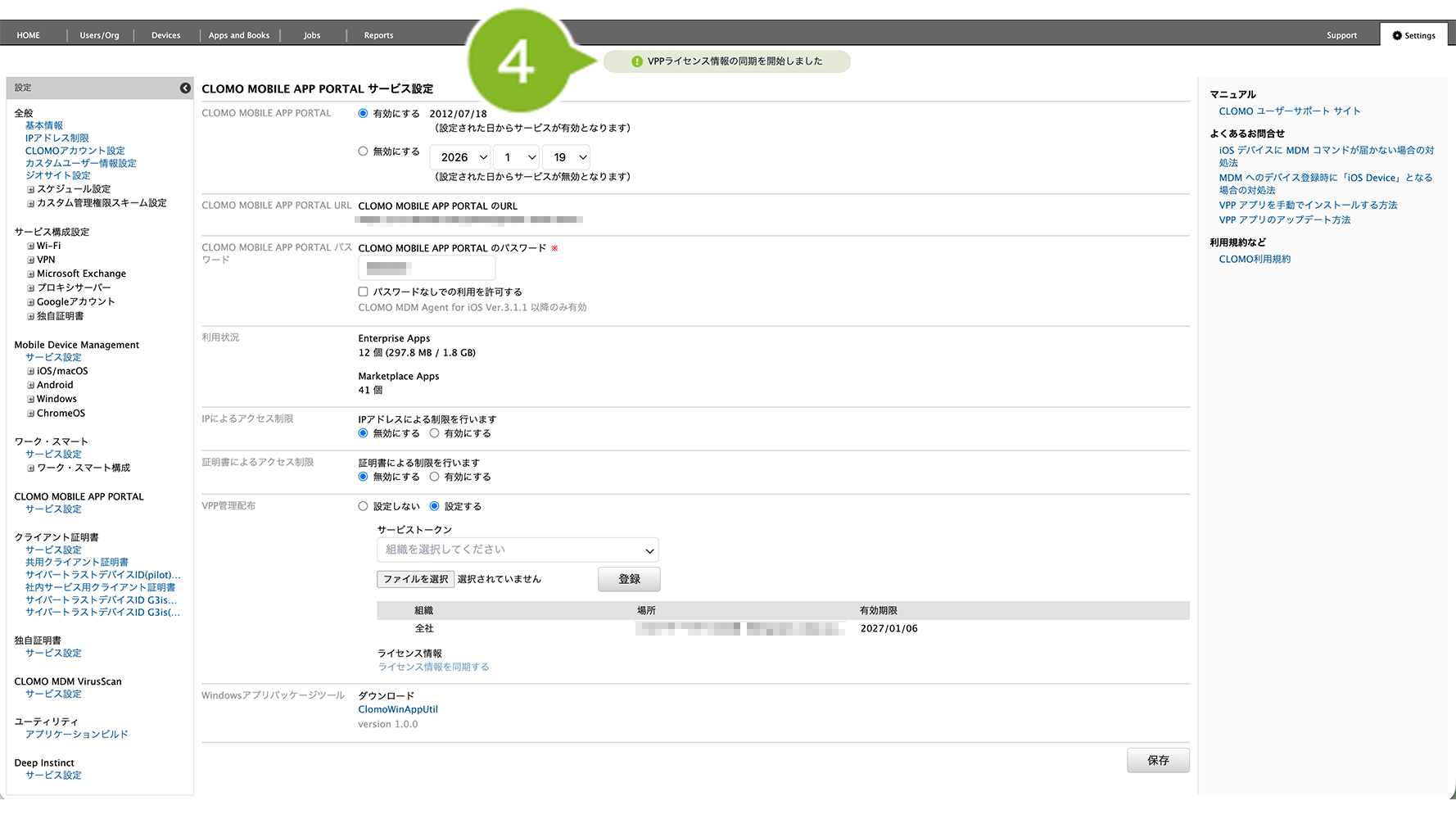Select the 無効にする radio for the portal service
The image size is (1456, 819).
363,152
